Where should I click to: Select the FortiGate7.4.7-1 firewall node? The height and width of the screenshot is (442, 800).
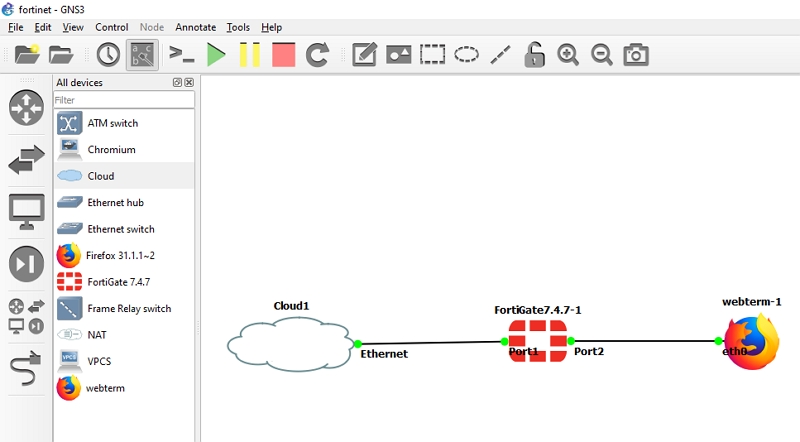(x=538, y=341)
